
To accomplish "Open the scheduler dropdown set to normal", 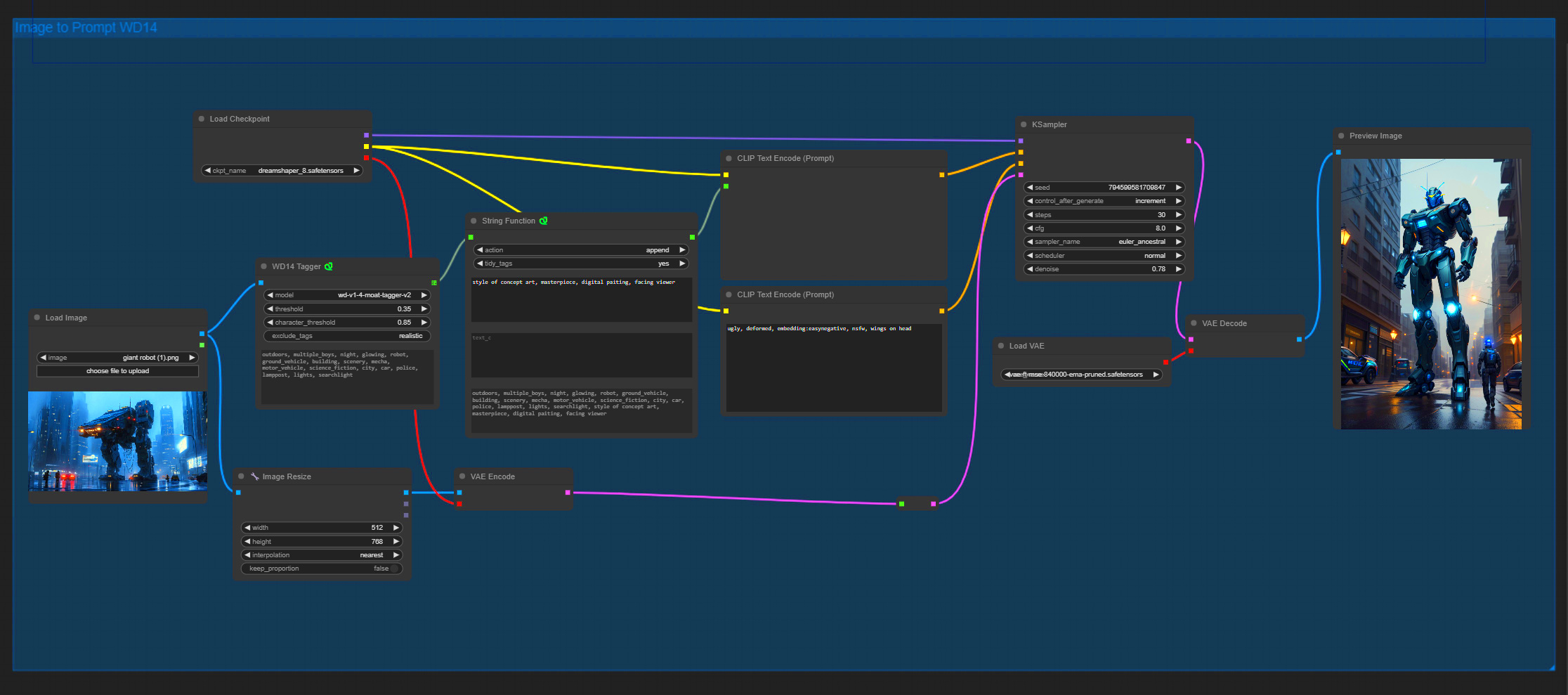I will tap(1104, 256).
